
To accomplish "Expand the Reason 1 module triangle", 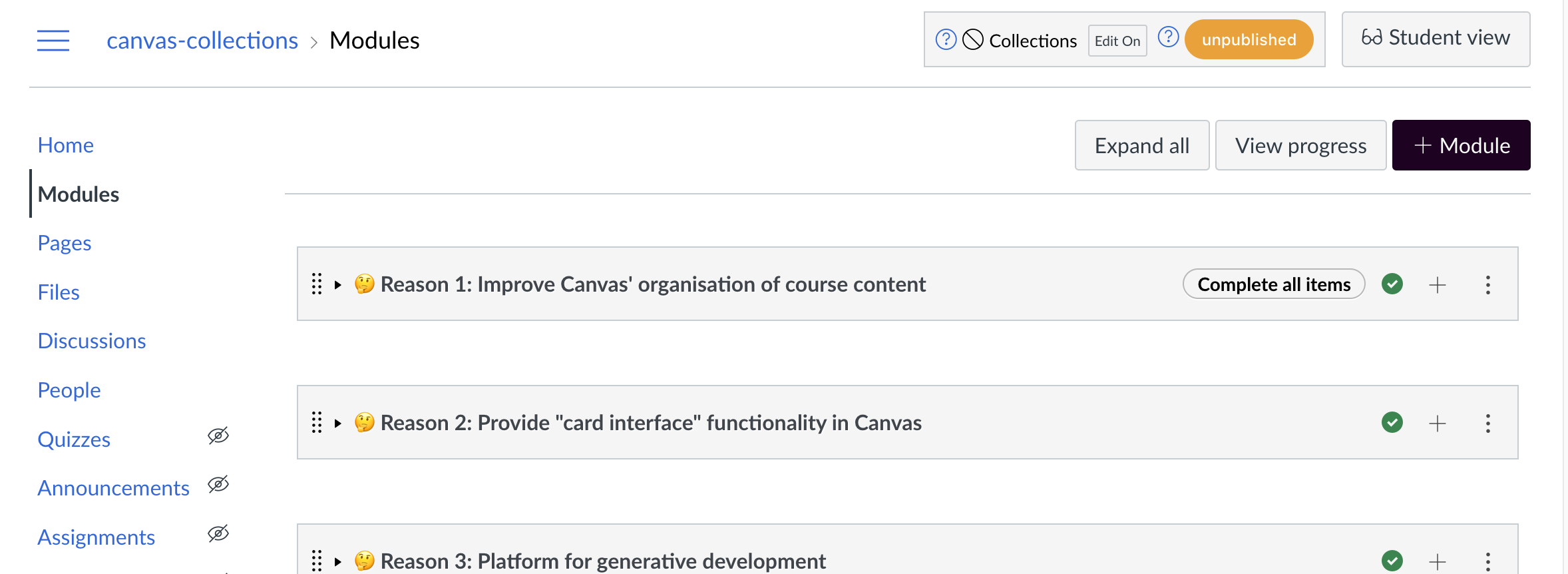I will [x=338, y=285].
